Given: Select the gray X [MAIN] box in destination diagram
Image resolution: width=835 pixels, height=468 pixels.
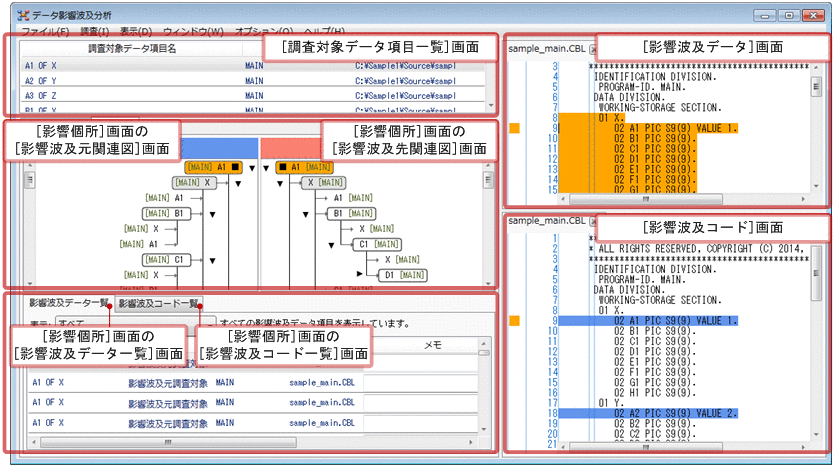Looking at the screenshot, I should 324,183.
